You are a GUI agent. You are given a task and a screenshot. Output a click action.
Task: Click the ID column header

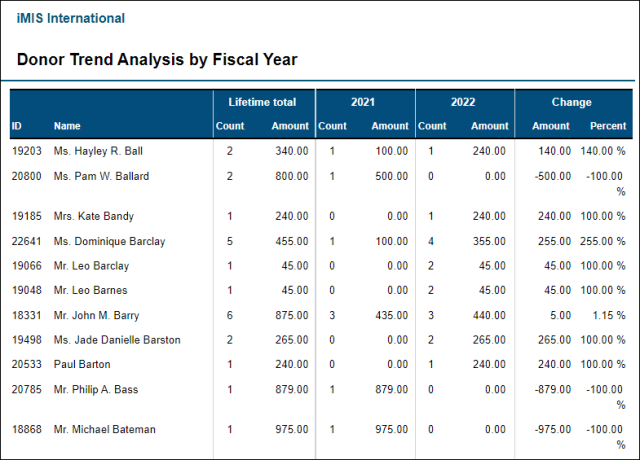[16, 126]
